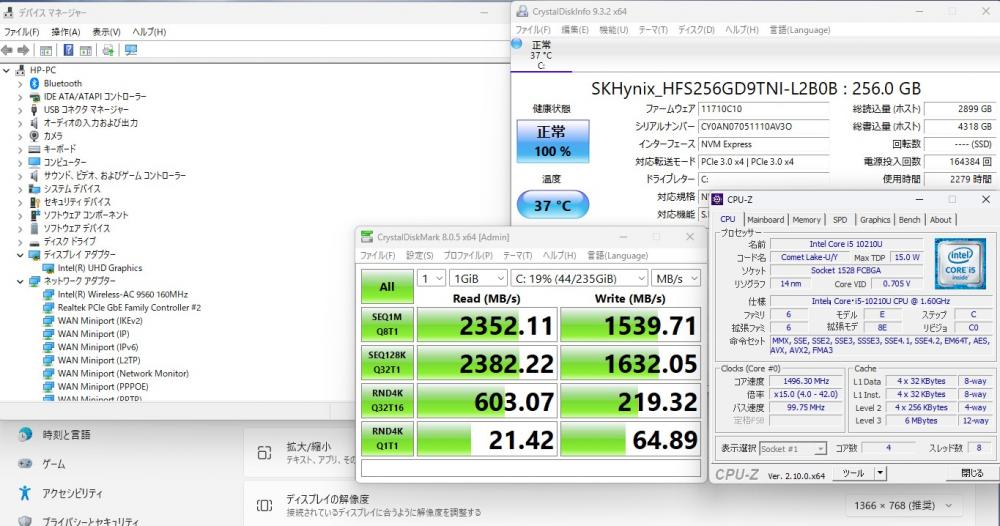Expand the IDE ATA/ATAPI controllers category
This screenshot has height=526, width=1000.
click(x=20, y=97)
